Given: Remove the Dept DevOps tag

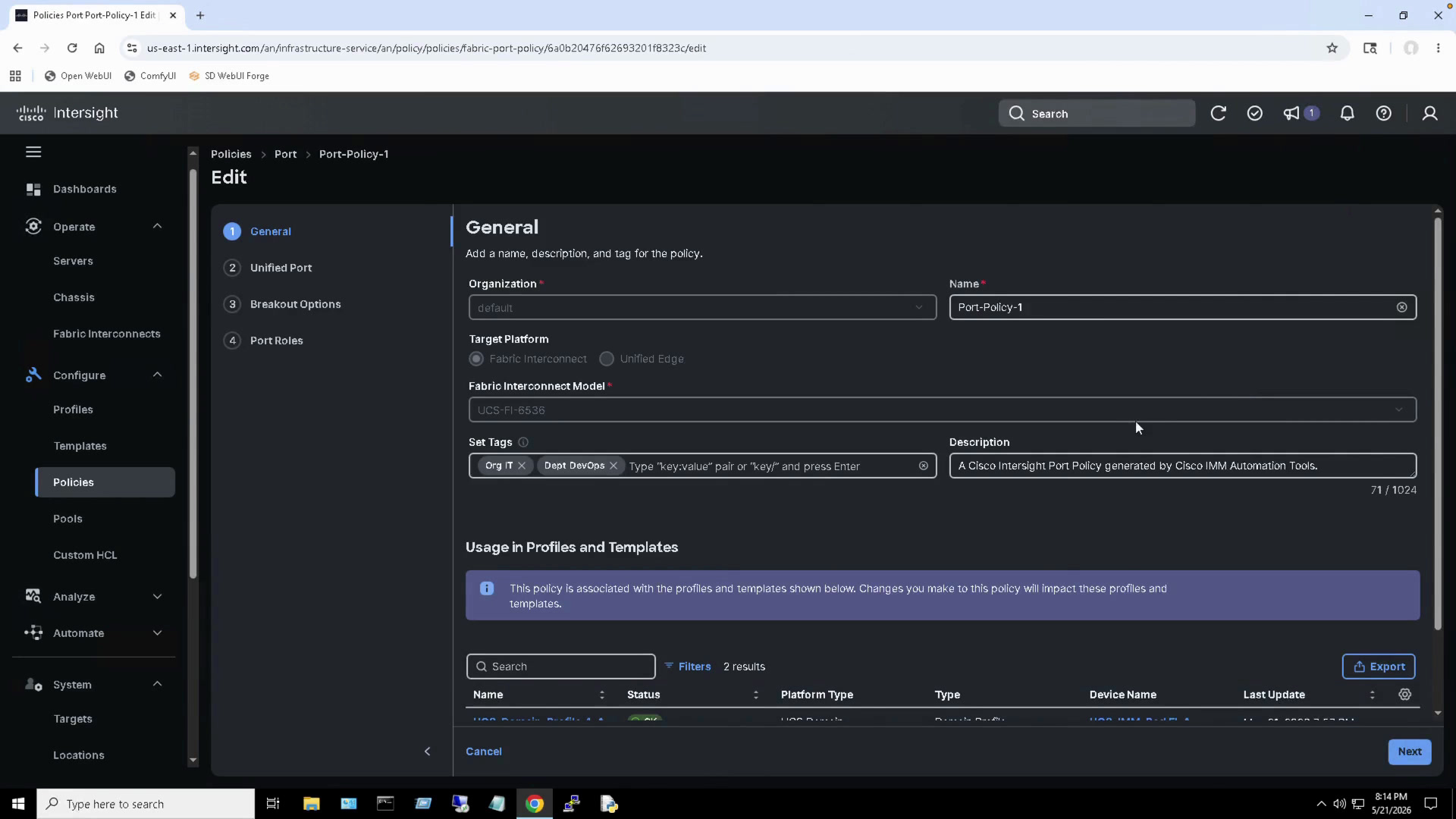Looking at the screenshot, I should click(x=613, y=466).
